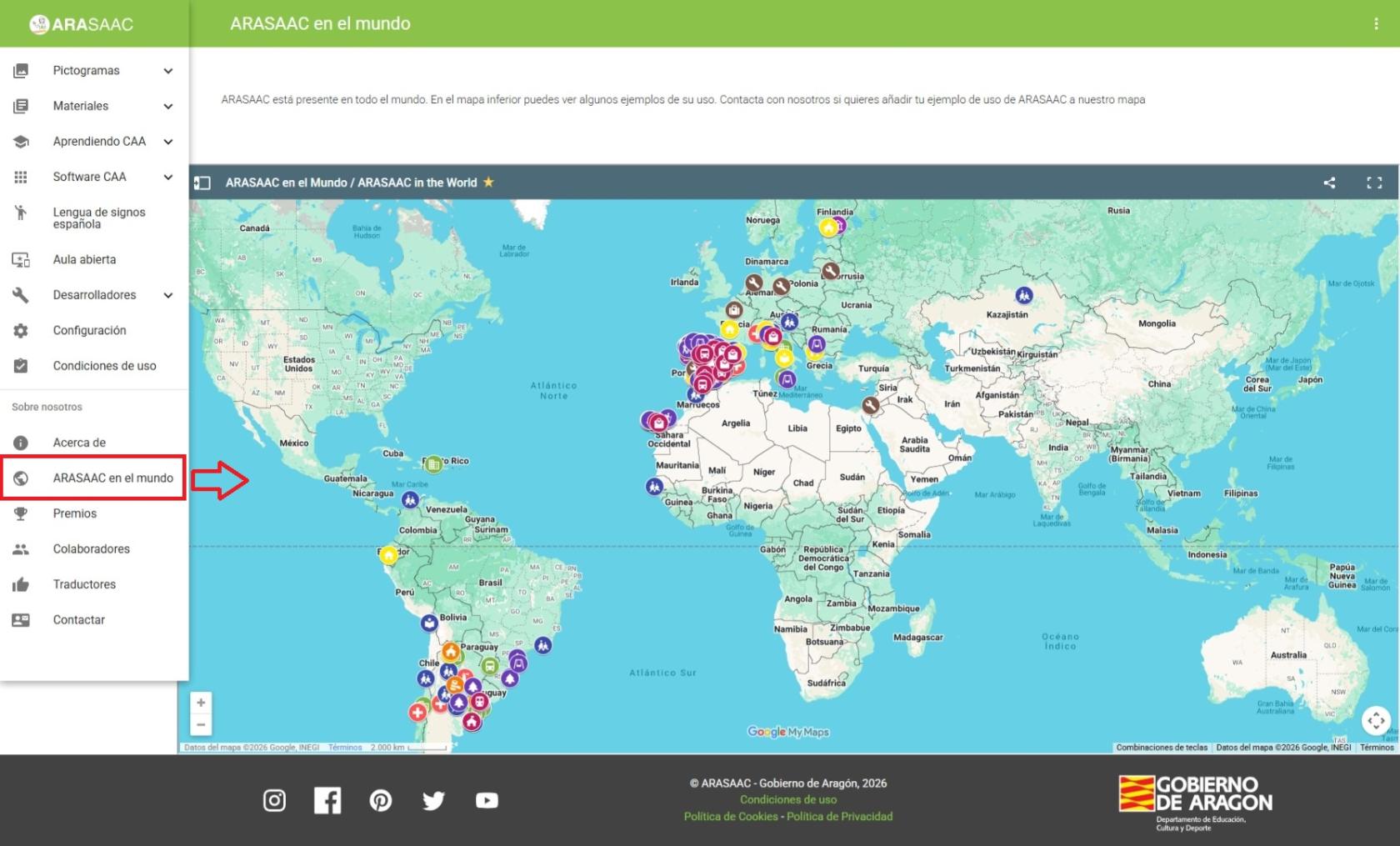
Task: Open Combinaciones de teclas shortcuts
Action: pos(1162,748)
